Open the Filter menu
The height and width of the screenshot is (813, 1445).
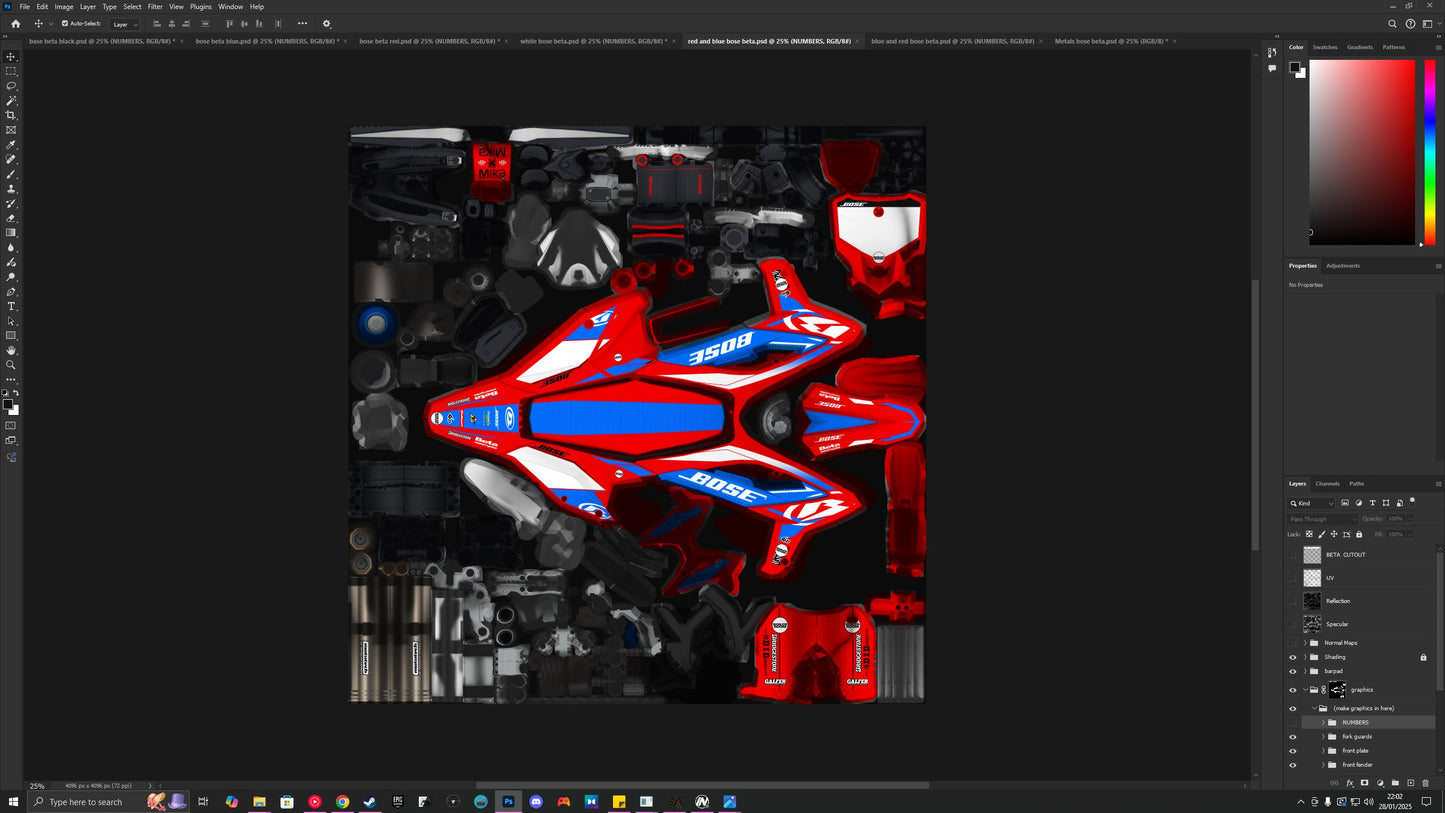pyautogui.click(x=155, y=6)
